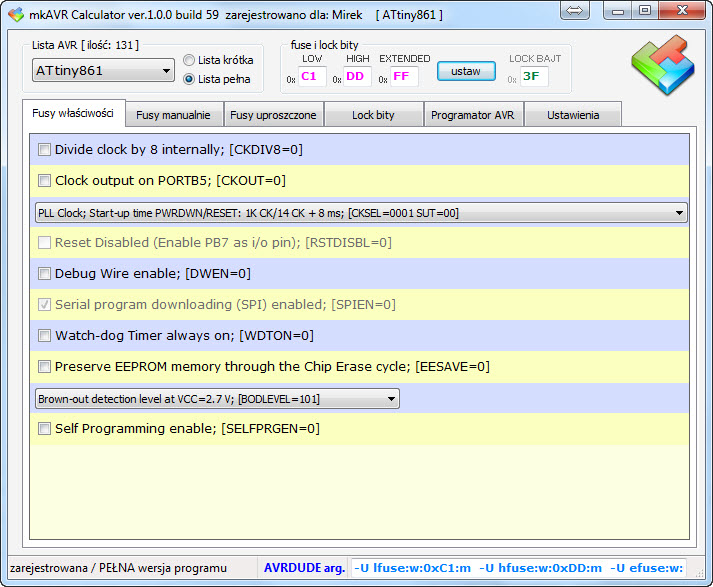The height and width of the screenshot is (587, 713).
Task: Click the window resize grip in status bar
Action: click(x=699, y=574)
